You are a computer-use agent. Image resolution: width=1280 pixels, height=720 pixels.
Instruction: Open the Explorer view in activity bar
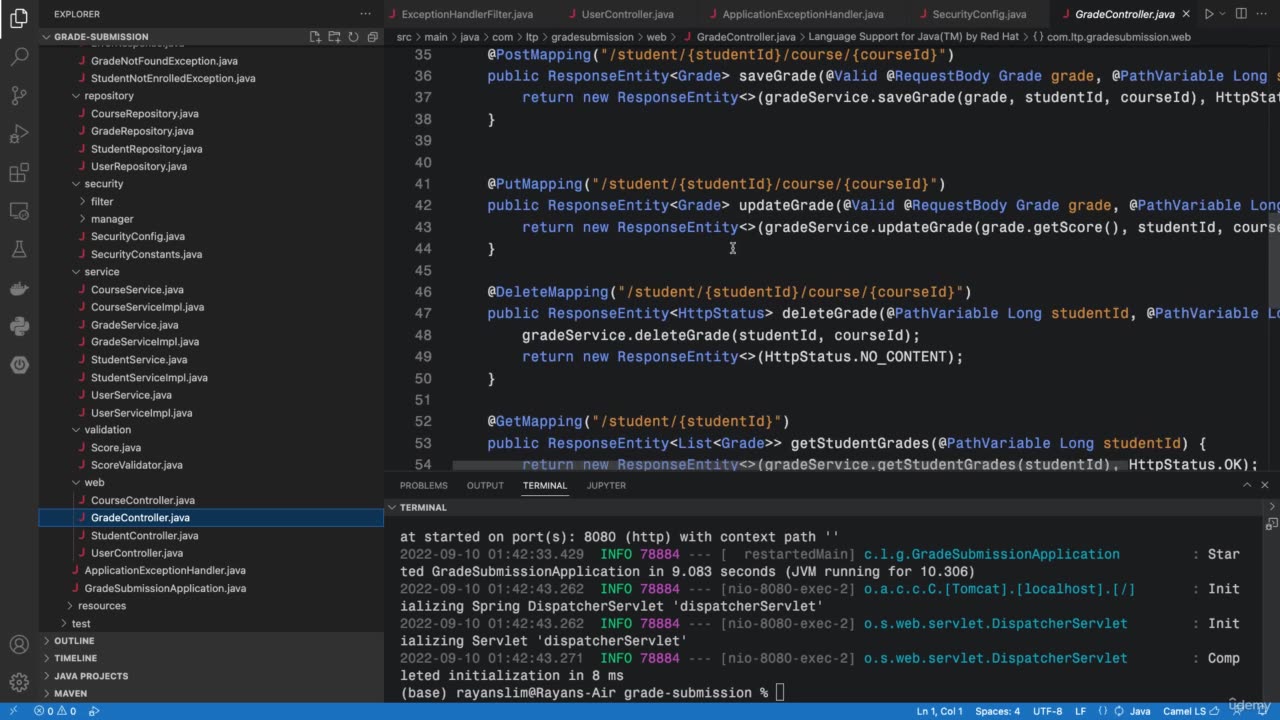click(19, 18)
